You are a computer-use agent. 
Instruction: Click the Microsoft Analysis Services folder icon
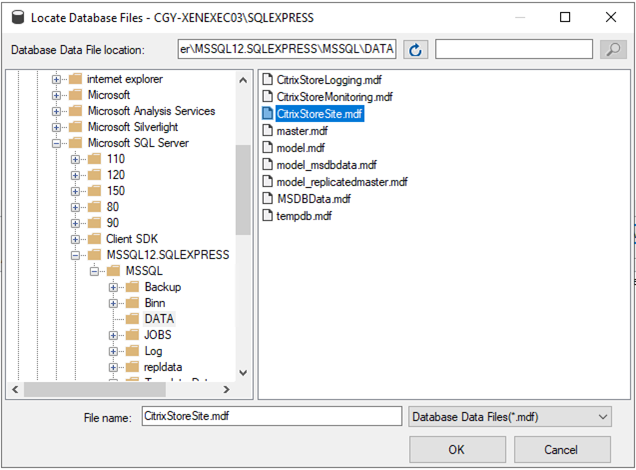coord(75,111)
